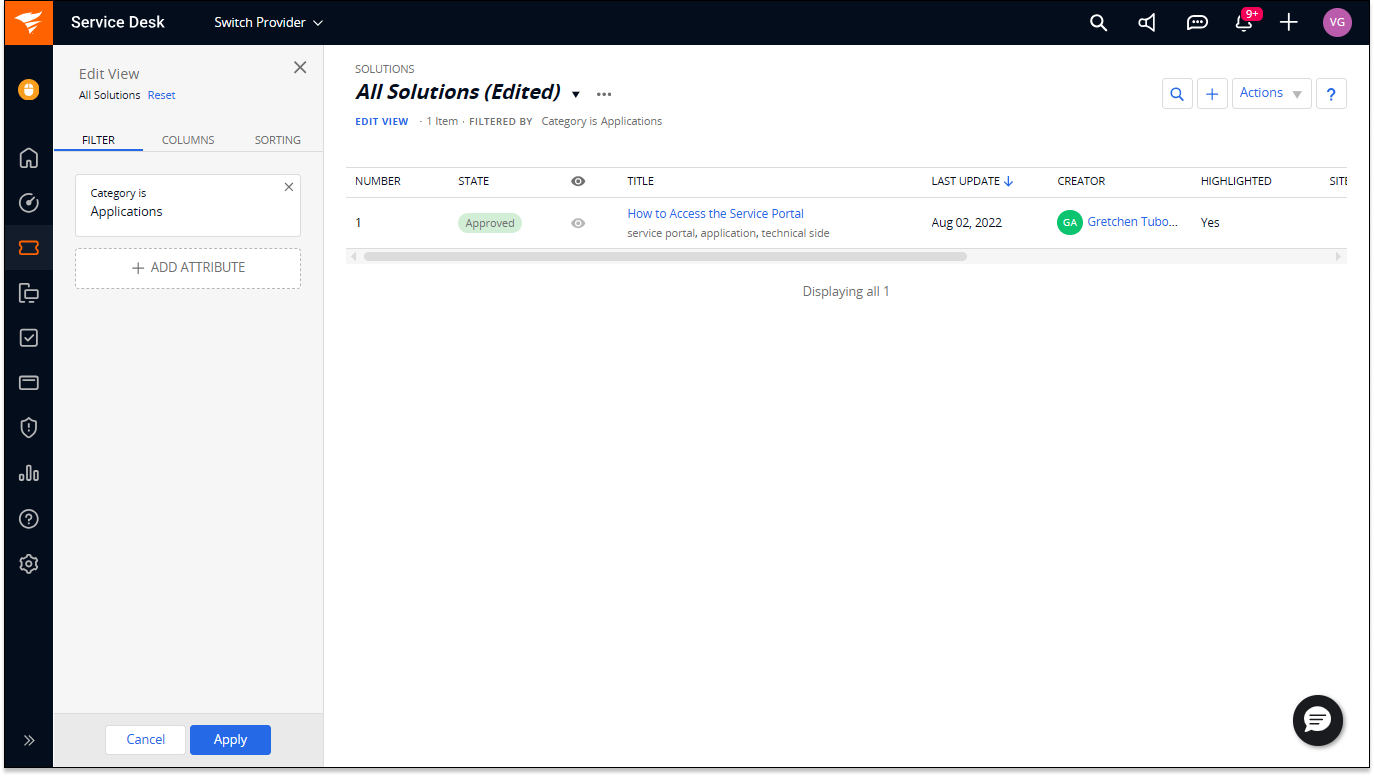Open the help button beside Actions
Image resolution: width=1374 pixels, height=776 pixels.
pos(1331,94)
